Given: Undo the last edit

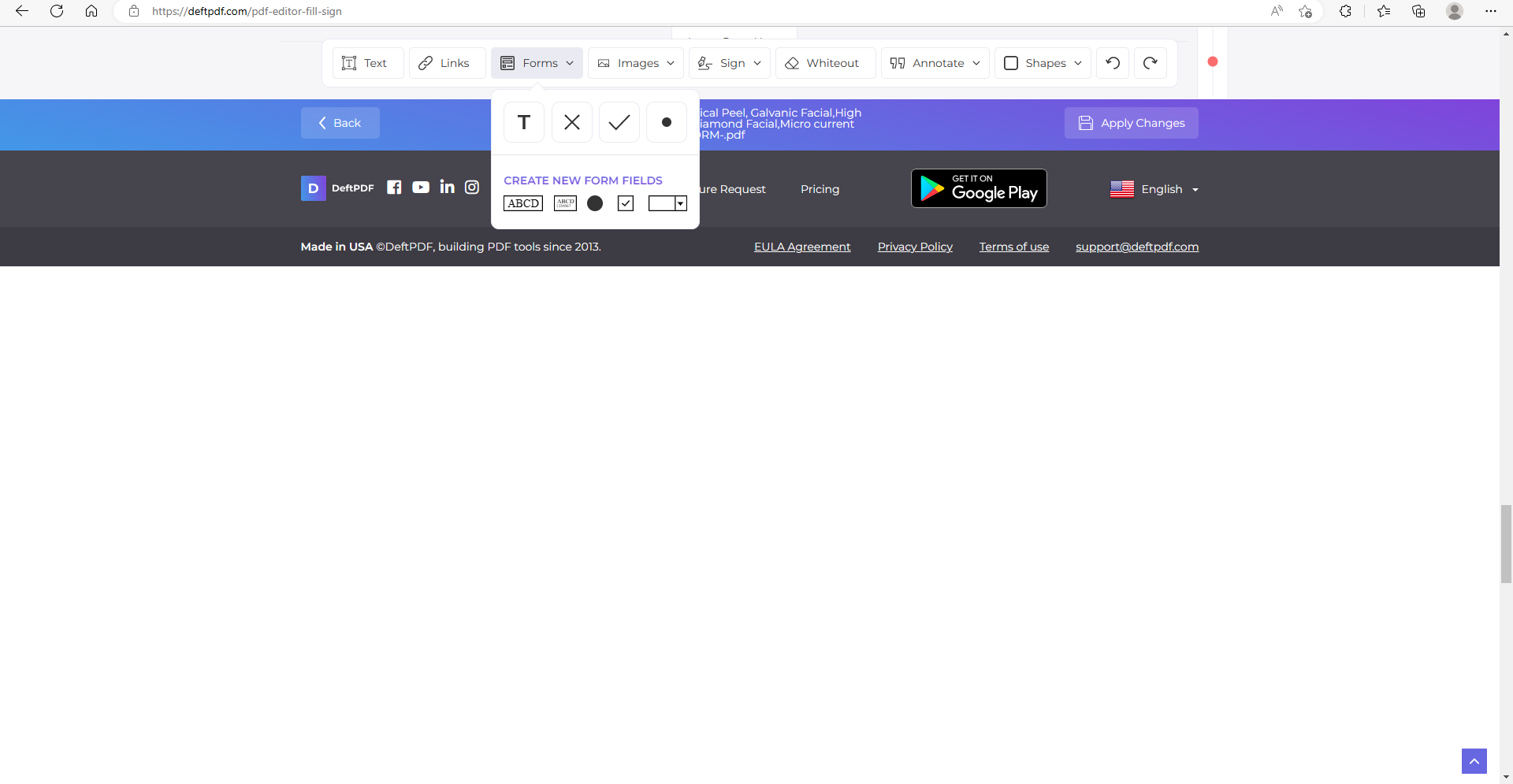Looking at the screenshot, I should pos(1113,63).
